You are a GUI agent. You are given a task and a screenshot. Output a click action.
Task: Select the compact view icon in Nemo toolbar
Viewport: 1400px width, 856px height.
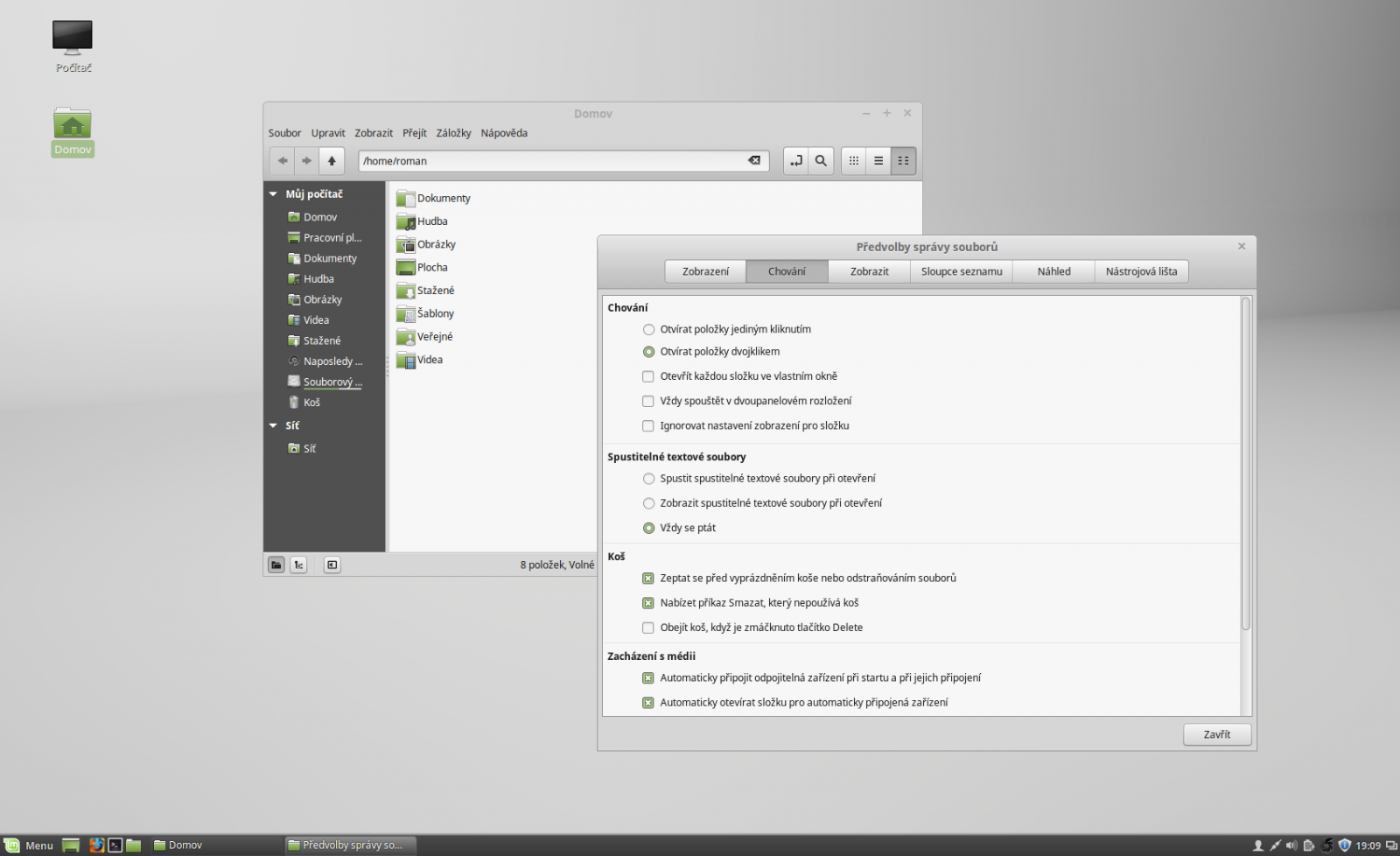click(x=903, y=160)
